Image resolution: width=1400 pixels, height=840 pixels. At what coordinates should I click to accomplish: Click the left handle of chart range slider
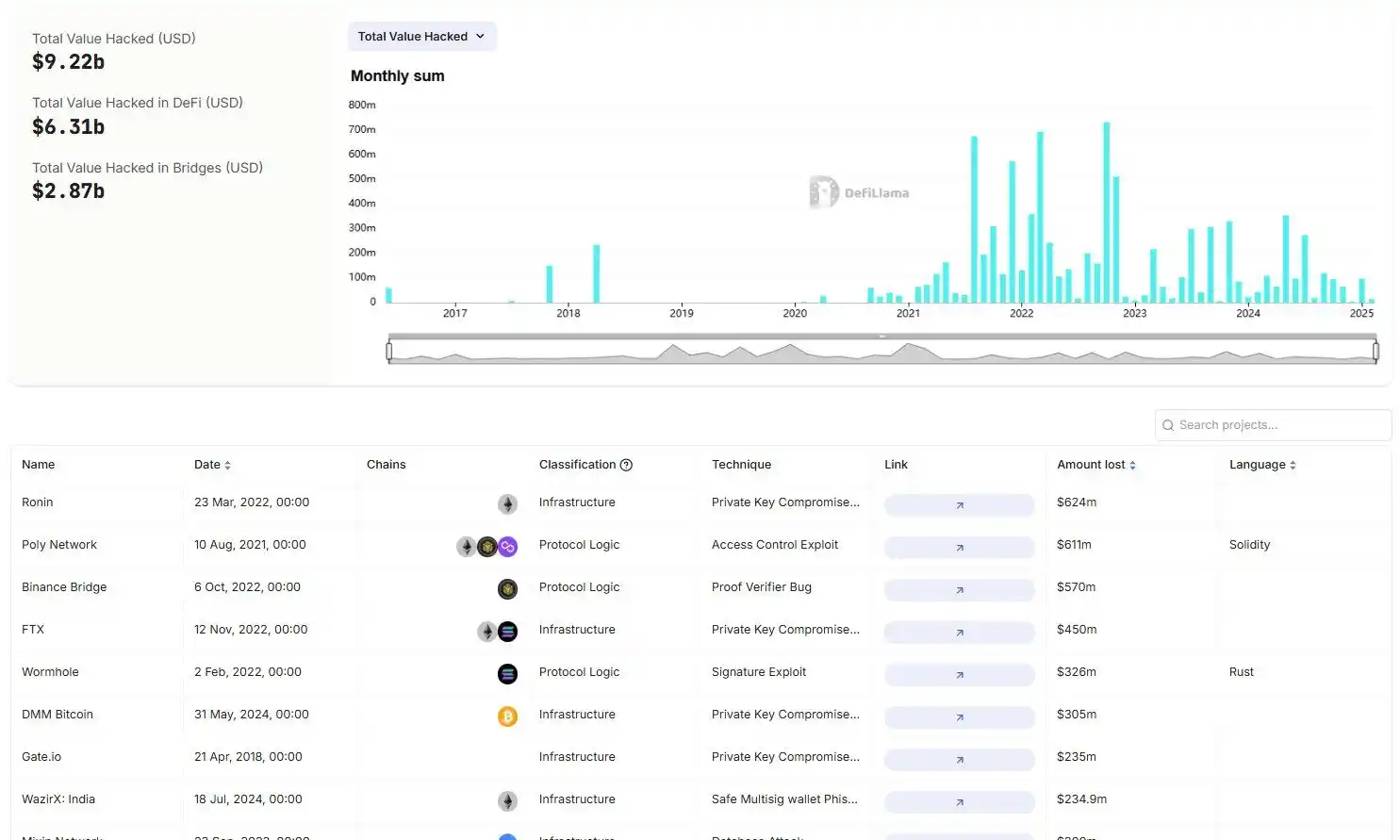(389, 352)
